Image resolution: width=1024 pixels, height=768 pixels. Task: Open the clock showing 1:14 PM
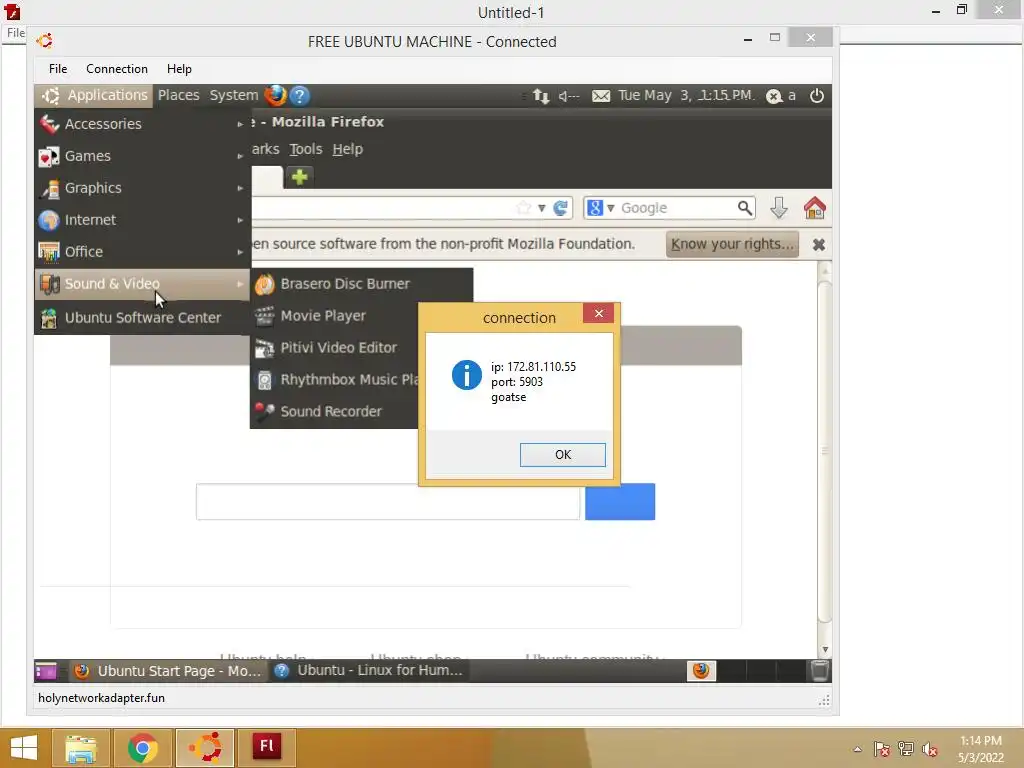pos(980,749)
